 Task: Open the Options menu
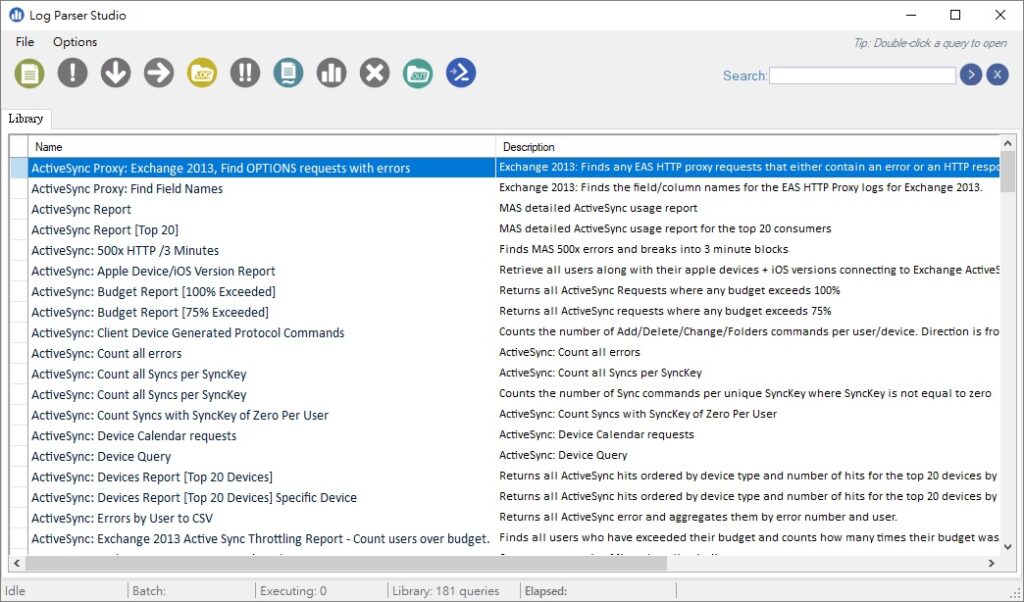pyautogui.click(x=75, y=42)
